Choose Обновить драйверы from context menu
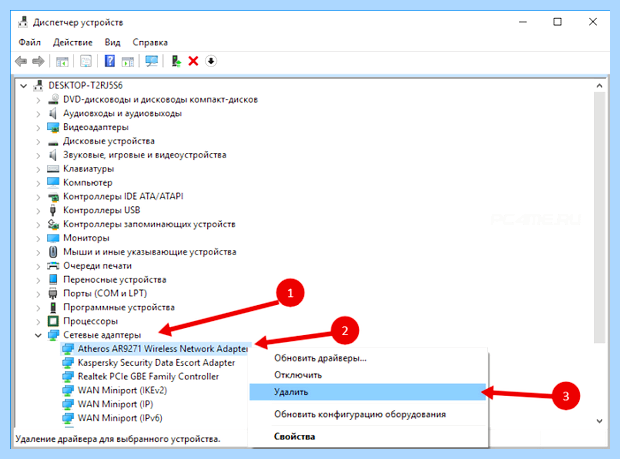This screenshot has width=620, height=459. 368,358
